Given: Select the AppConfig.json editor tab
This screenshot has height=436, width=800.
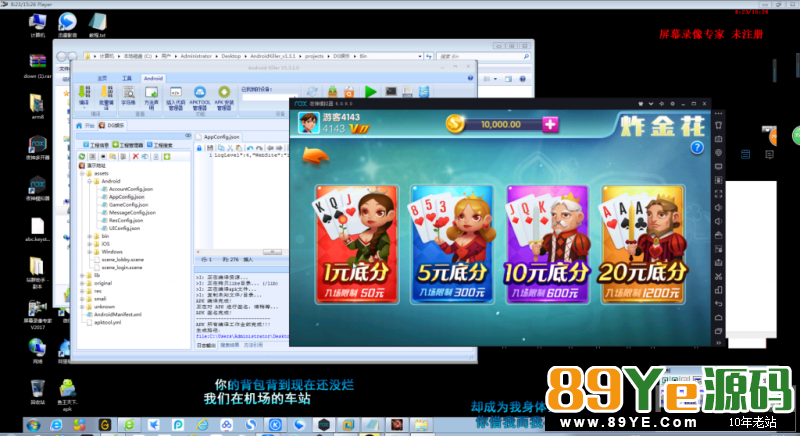Looking at the screenshot, I should point(218,137).
